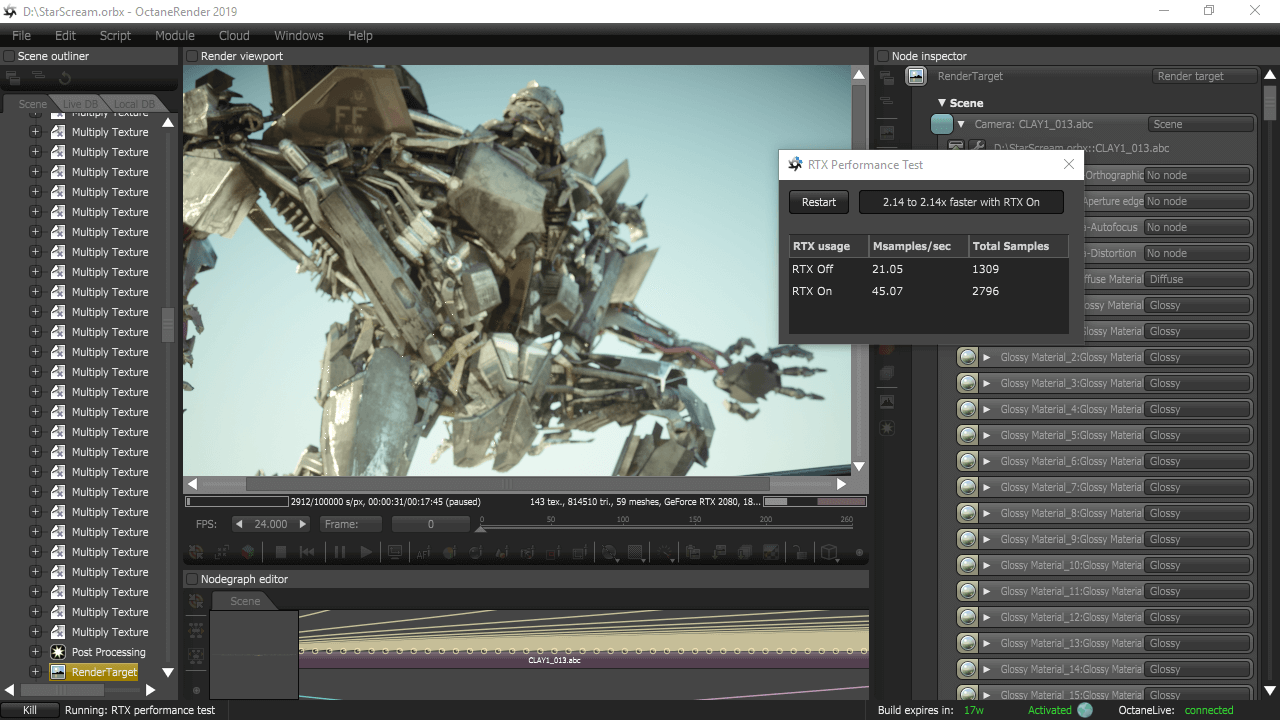The width and height of the screenshot is (1280, 720).
Task: Open the Diffuse material type dropdown
Action: point(1197,279)
